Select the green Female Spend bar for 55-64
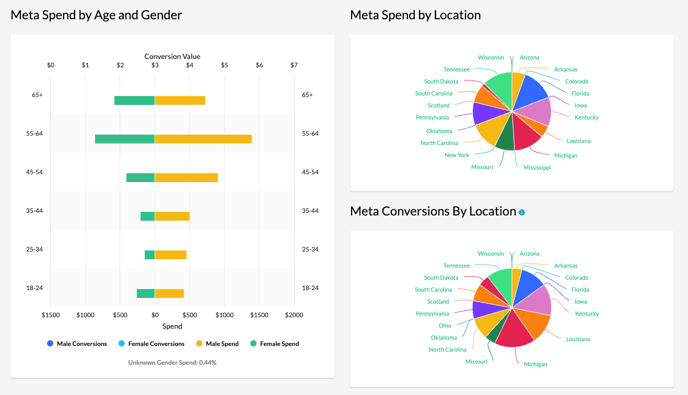688x395 pixels. (125, 139)
